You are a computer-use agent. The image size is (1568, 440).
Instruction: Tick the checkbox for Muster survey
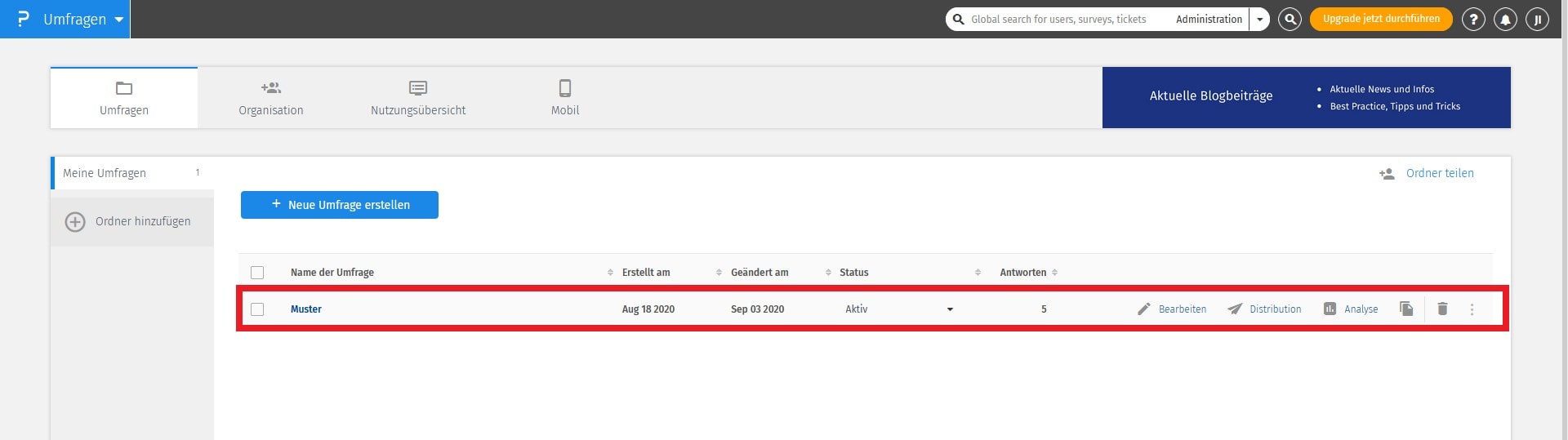257,309
